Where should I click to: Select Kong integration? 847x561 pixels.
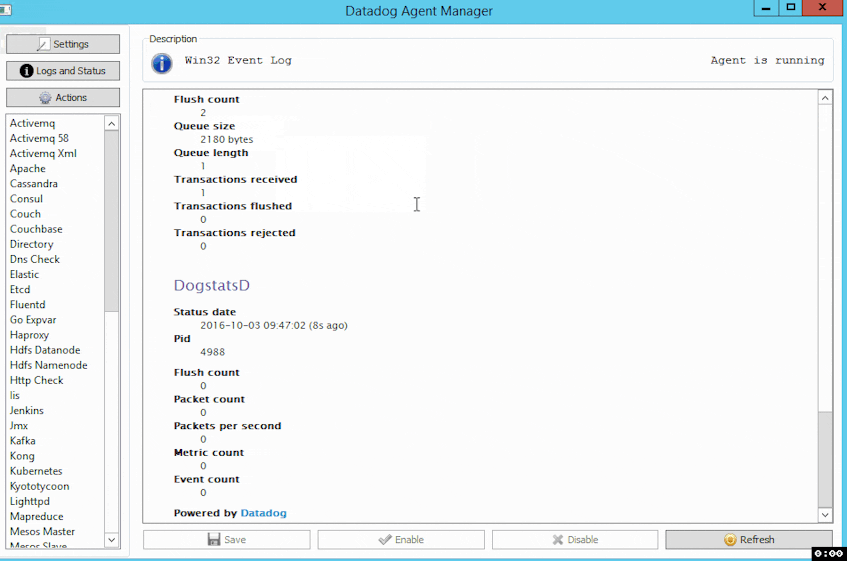tap(22, 456)
